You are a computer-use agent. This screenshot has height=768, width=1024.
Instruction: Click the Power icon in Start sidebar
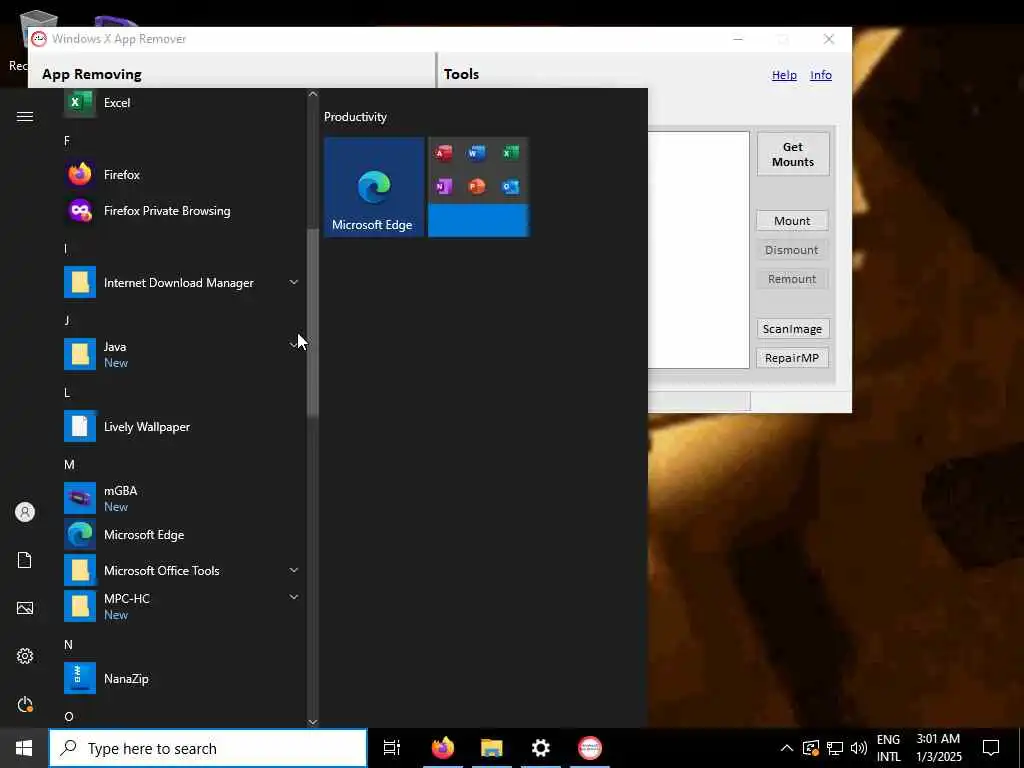point(25,705)
